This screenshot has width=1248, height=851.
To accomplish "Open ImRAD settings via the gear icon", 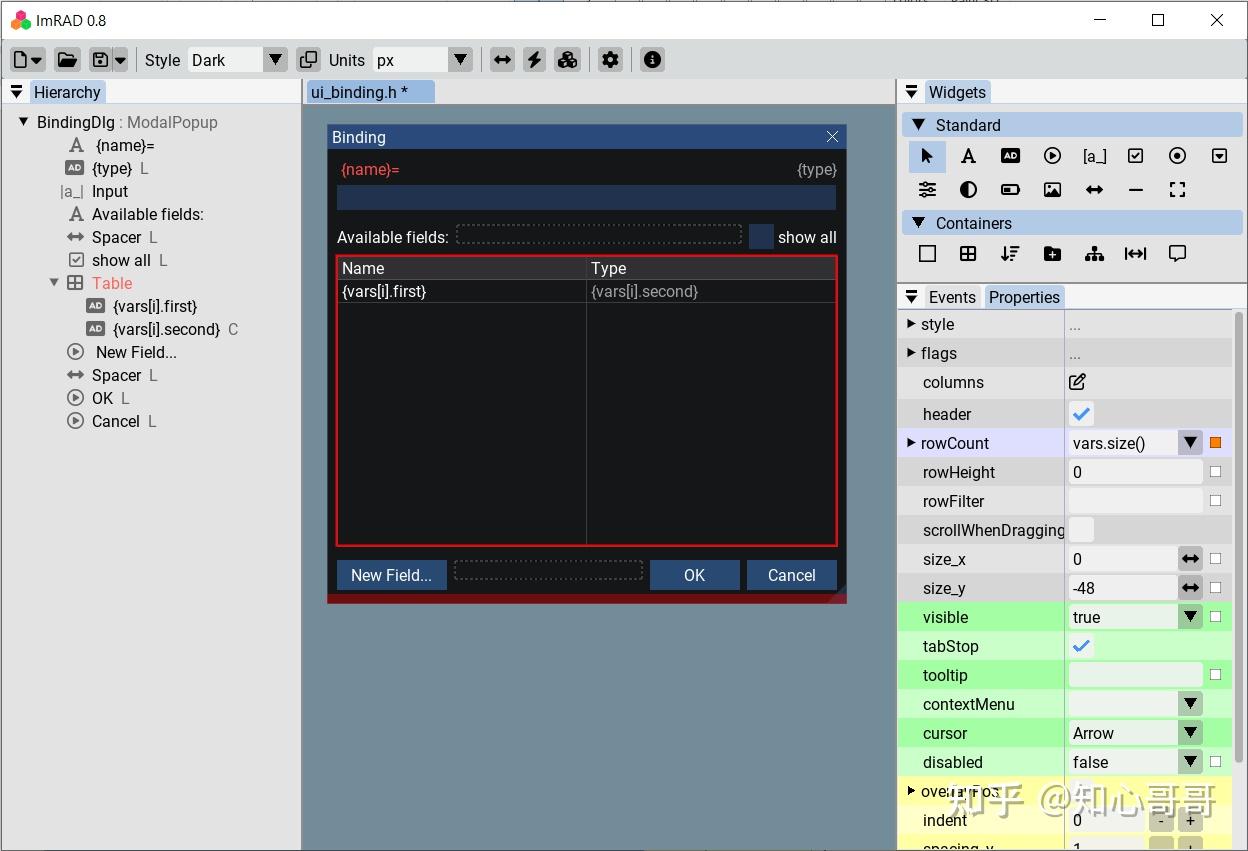I will (x=610, y=59).
